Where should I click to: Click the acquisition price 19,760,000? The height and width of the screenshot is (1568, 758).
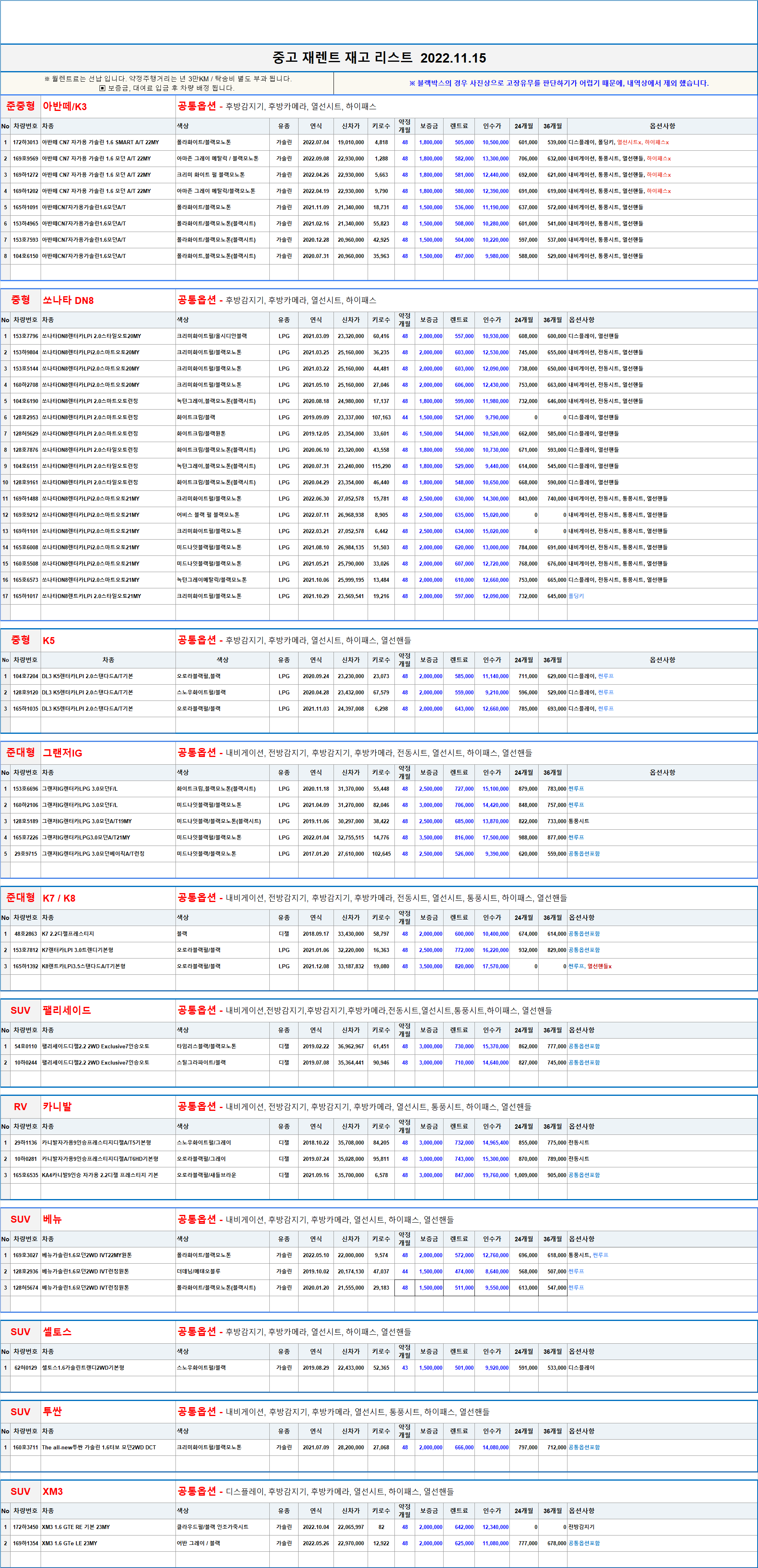496,1175
